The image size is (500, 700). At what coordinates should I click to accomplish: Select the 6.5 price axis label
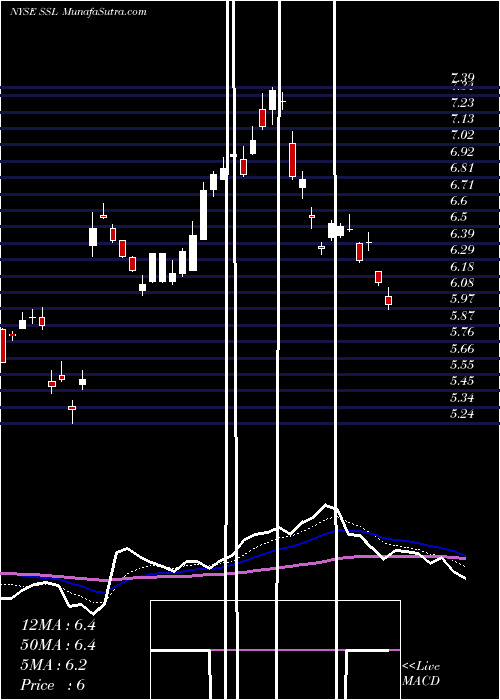coord(459,217)
